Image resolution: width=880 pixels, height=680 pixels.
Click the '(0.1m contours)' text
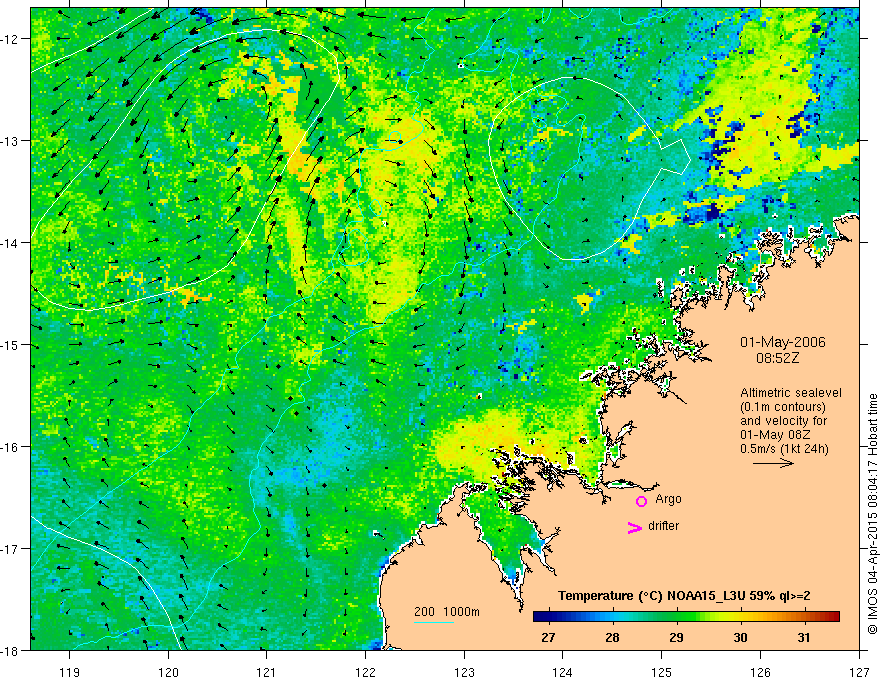click(783, 407)
